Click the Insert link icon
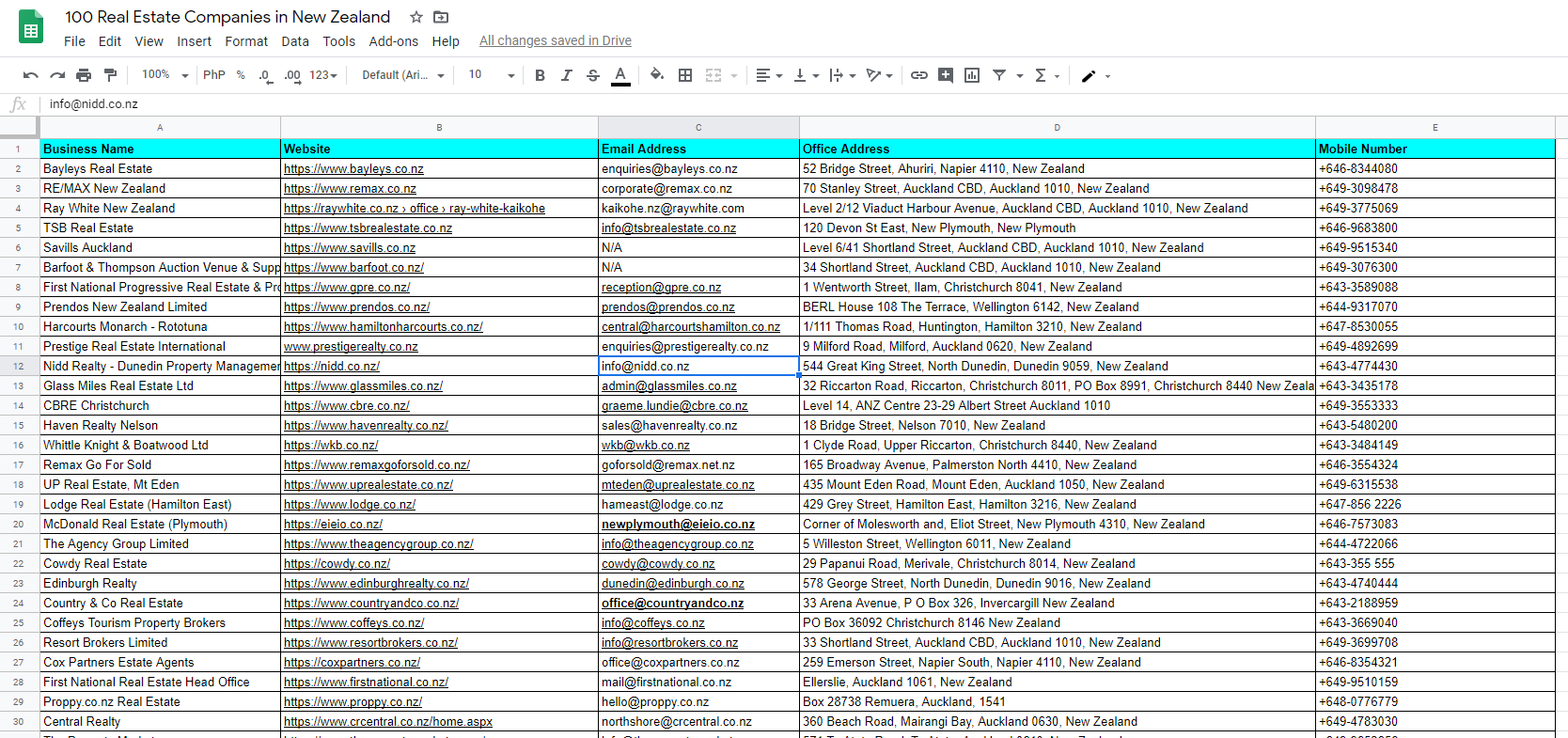 coord(919,75)
